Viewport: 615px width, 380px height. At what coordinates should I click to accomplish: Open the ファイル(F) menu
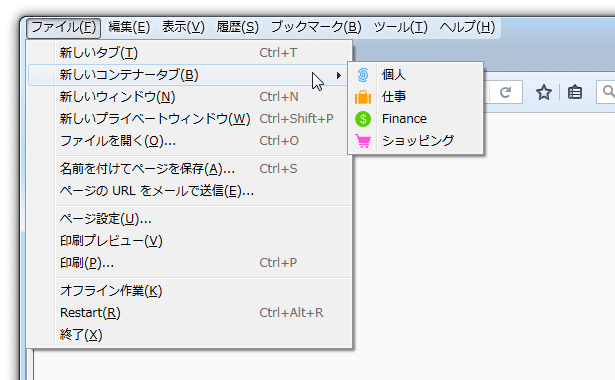(x=64, y=27)
